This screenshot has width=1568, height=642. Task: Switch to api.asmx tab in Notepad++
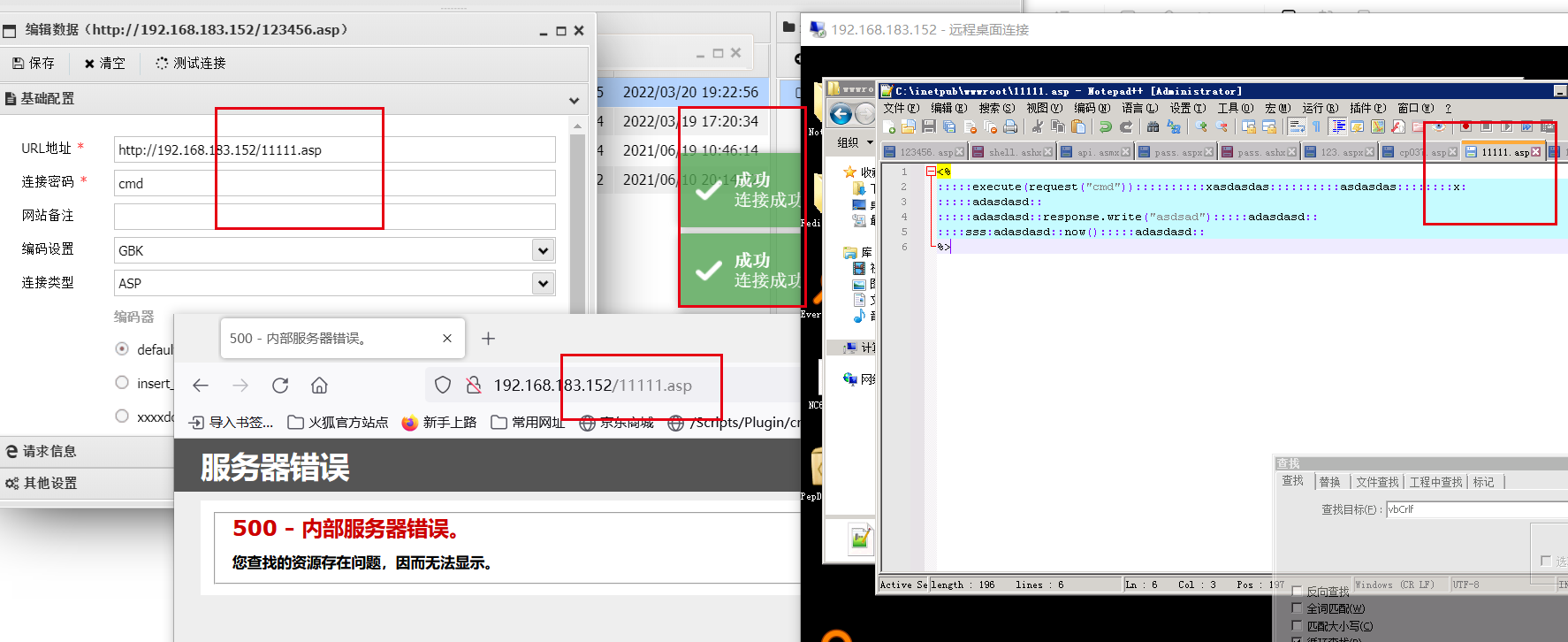tap(1094, 152)
